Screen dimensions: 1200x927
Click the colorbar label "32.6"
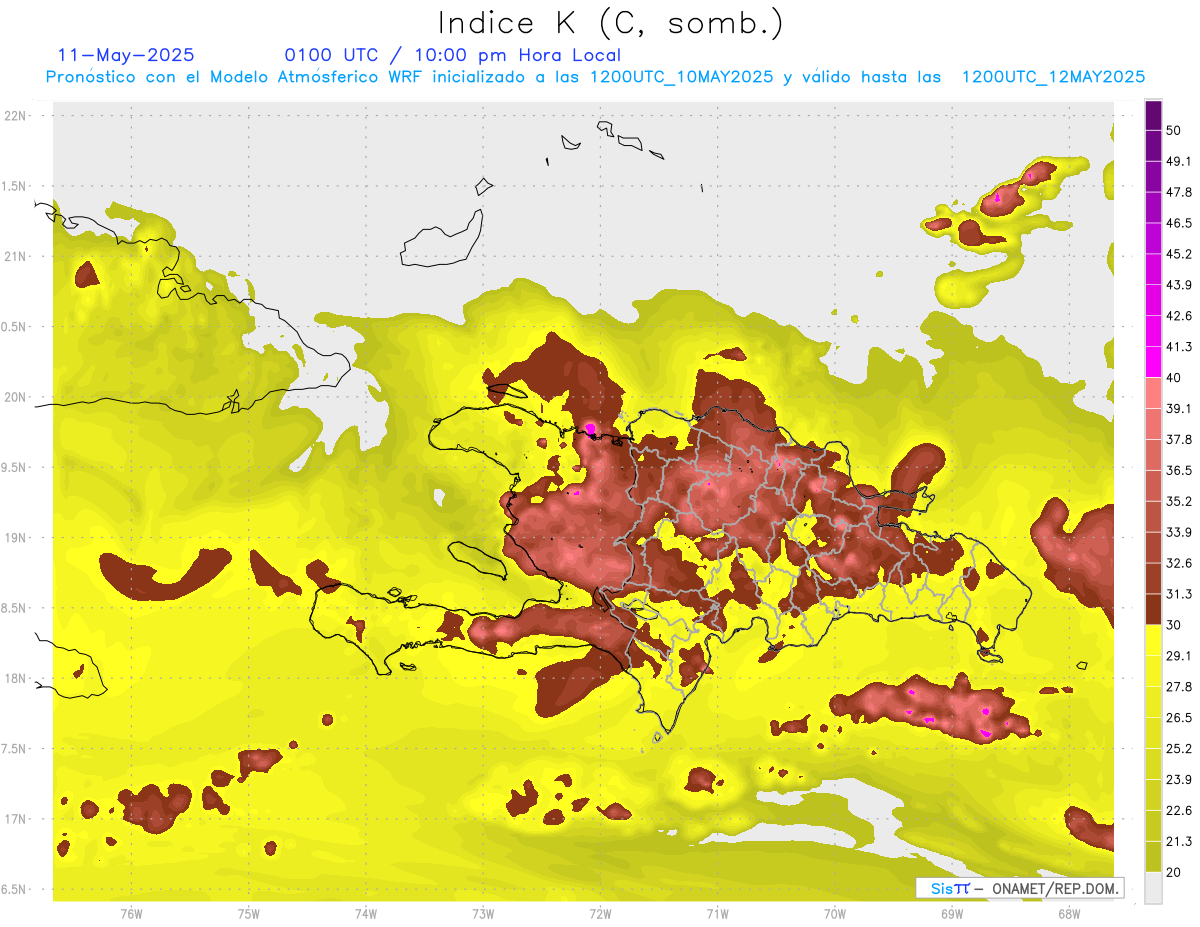click(x=1179, y=563)
